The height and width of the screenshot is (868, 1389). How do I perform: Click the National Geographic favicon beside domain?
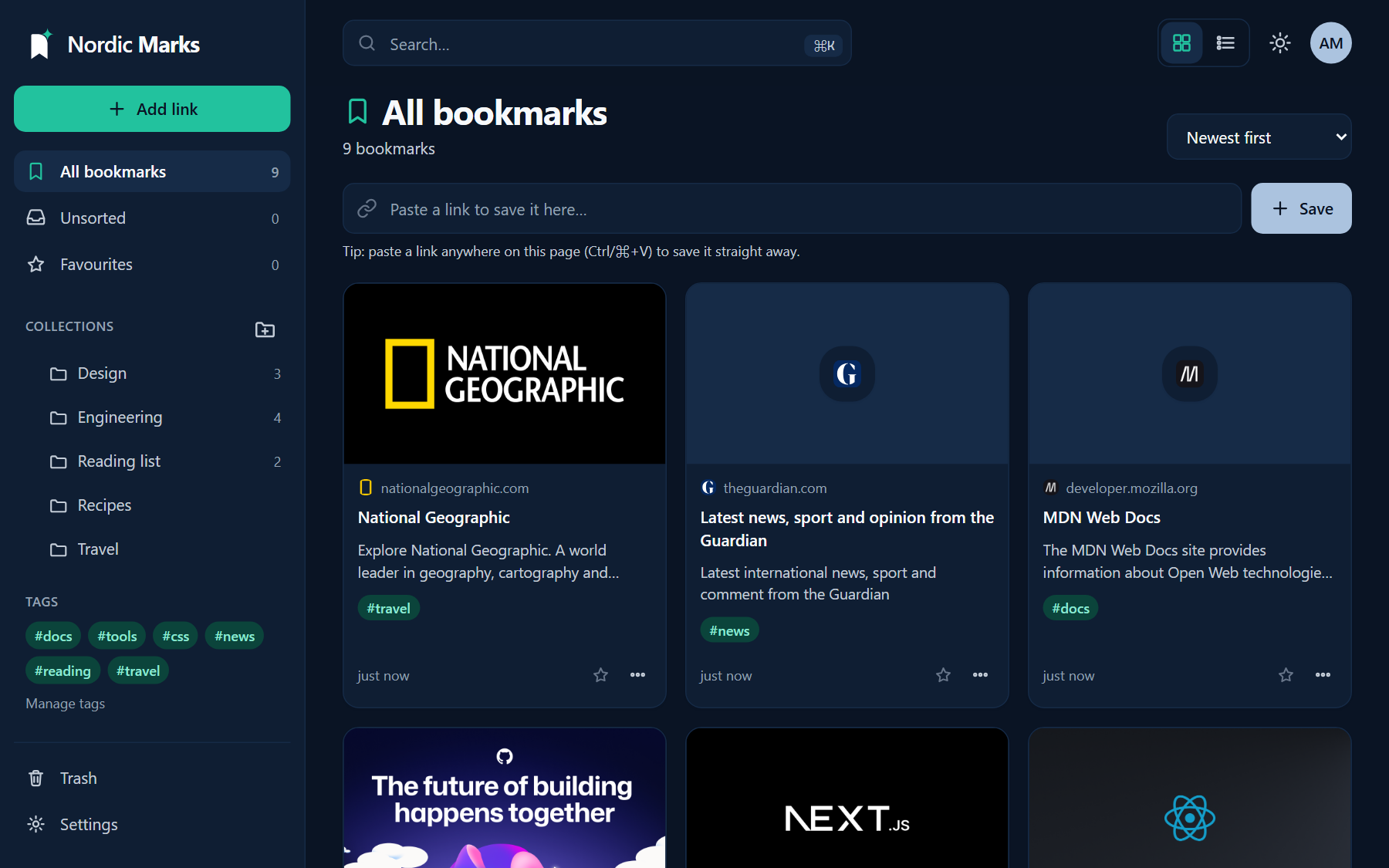[x=366, y=488]
